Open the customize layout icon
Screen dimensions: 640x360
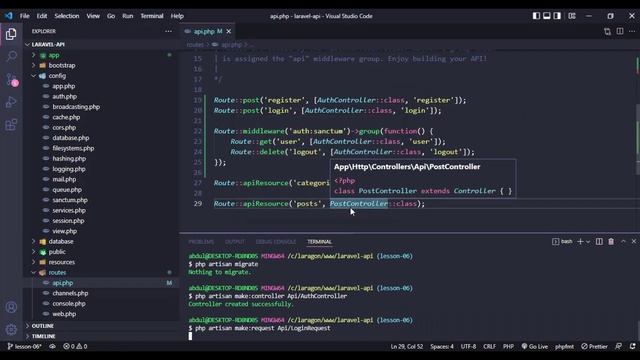pyautogui.click(x=572, y=16)
